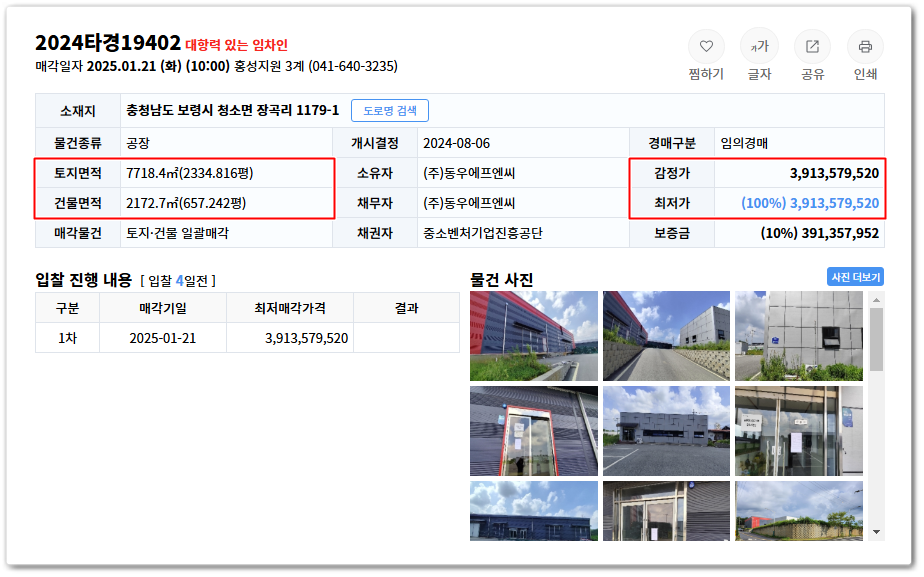The width and height of the screenshot is (924, 577).
Task: Click the building area 2172.7㎡(657.242평)
Action: (186, 203)
